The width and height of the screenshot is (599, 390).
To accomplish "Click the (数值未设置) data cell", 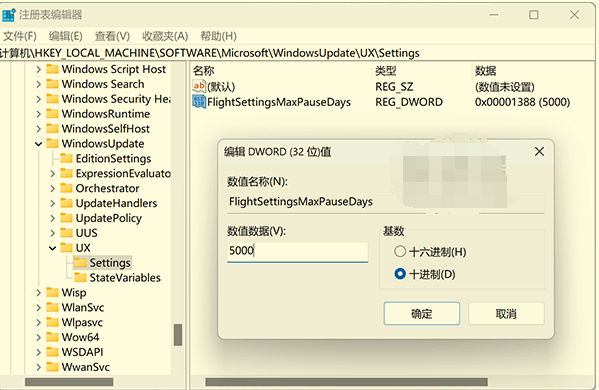I will click(505, 87).
